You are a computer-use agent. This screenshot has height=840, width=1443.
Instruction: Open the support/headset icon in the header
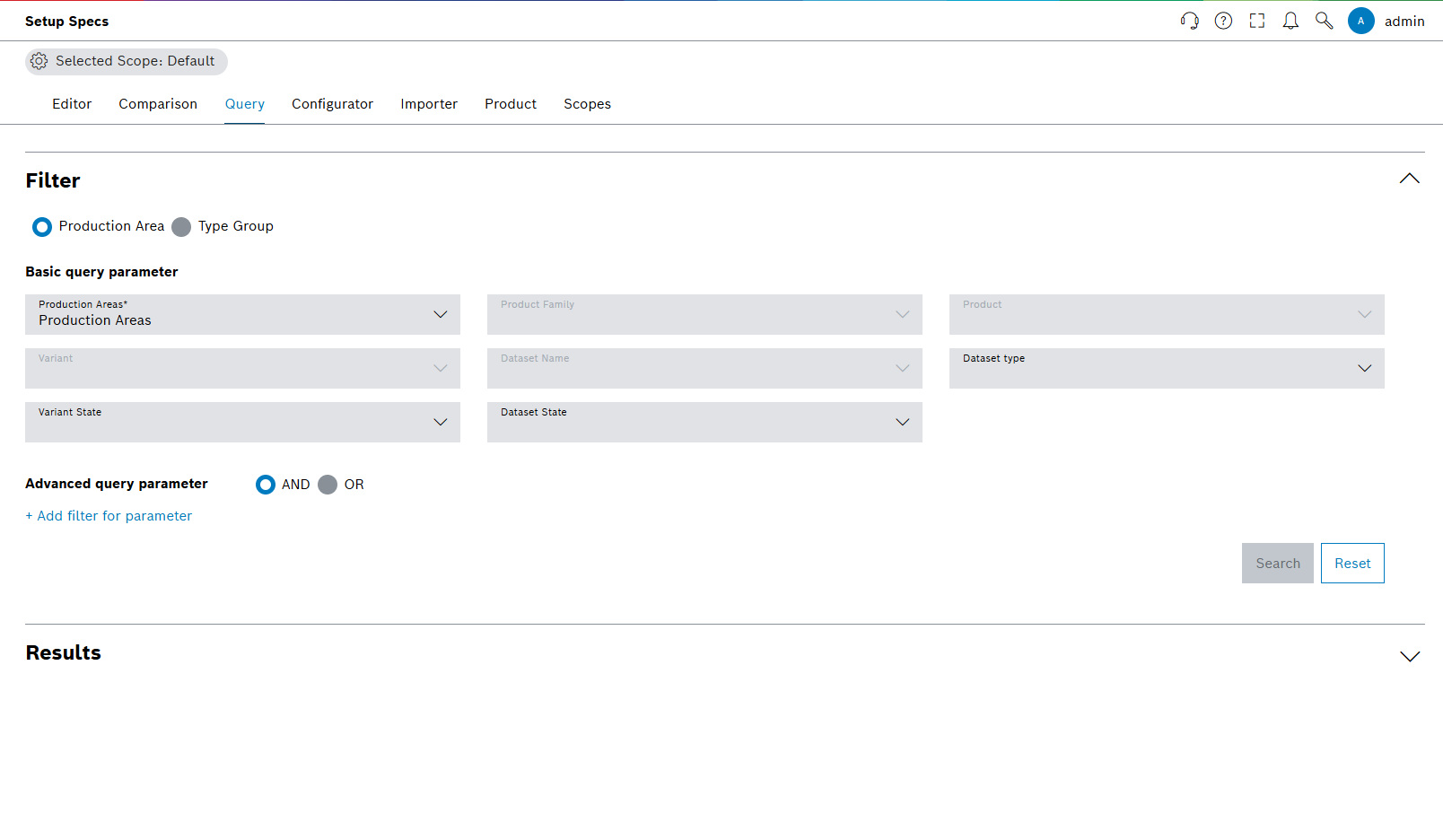click(1190, 20)
